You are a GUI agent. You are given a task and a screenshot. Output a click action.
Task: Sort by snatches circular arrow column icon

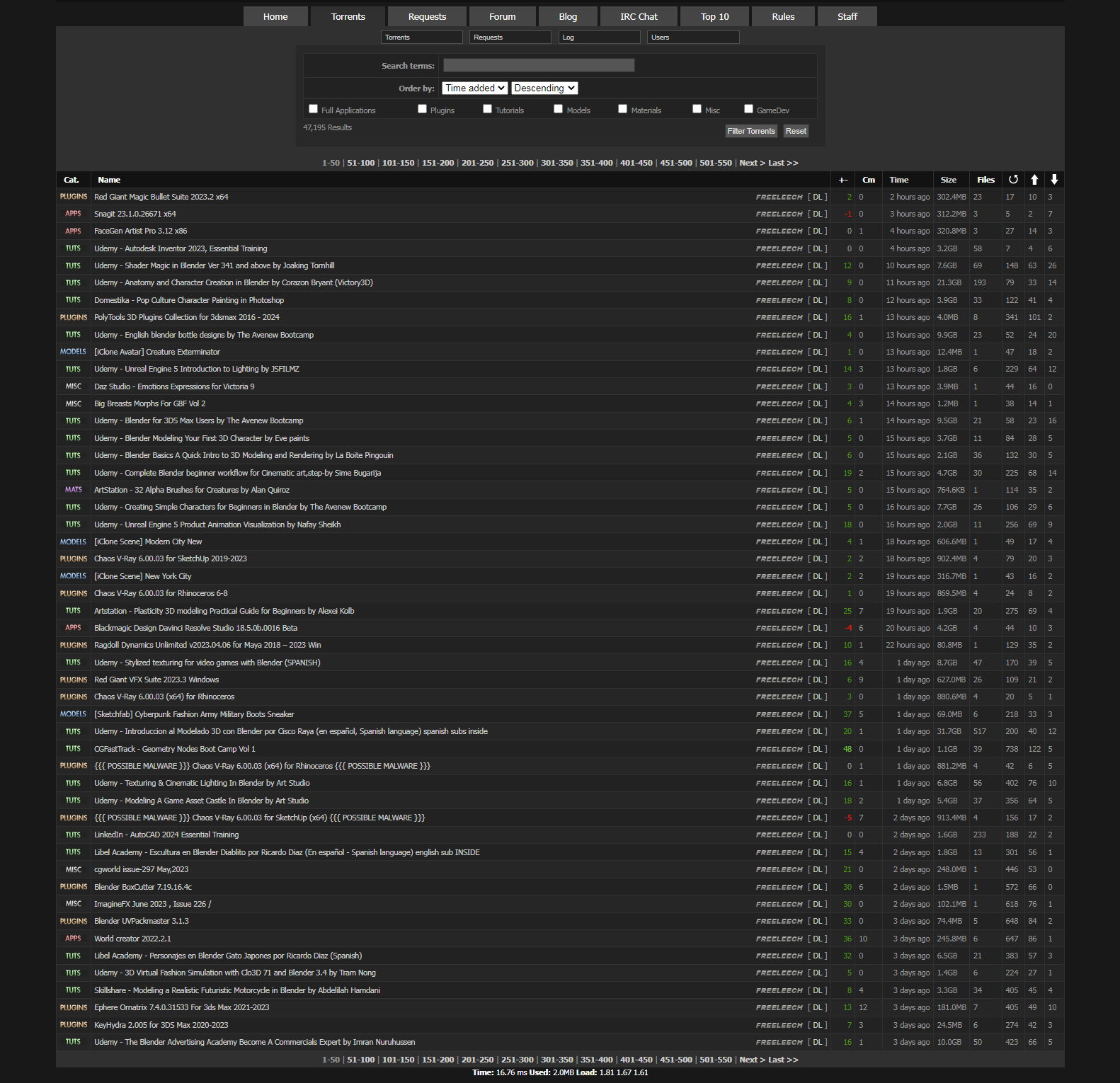click(x=1013, y=180)
